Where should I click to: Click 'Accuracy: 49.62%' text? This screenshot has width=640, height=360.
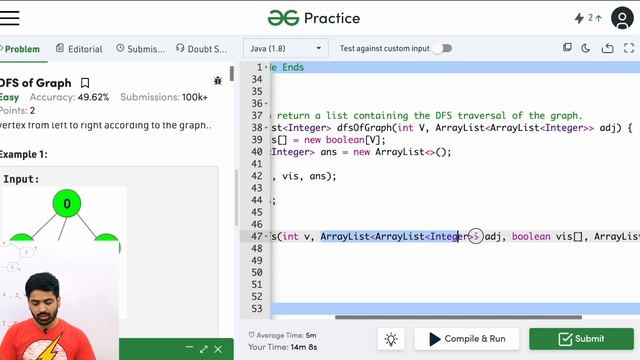69,97
